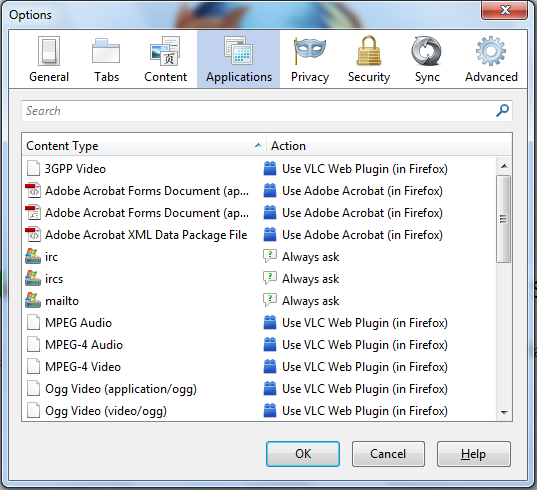537x490 pixels.
Task: Open the Content settings icon
Action: (165, 51)
